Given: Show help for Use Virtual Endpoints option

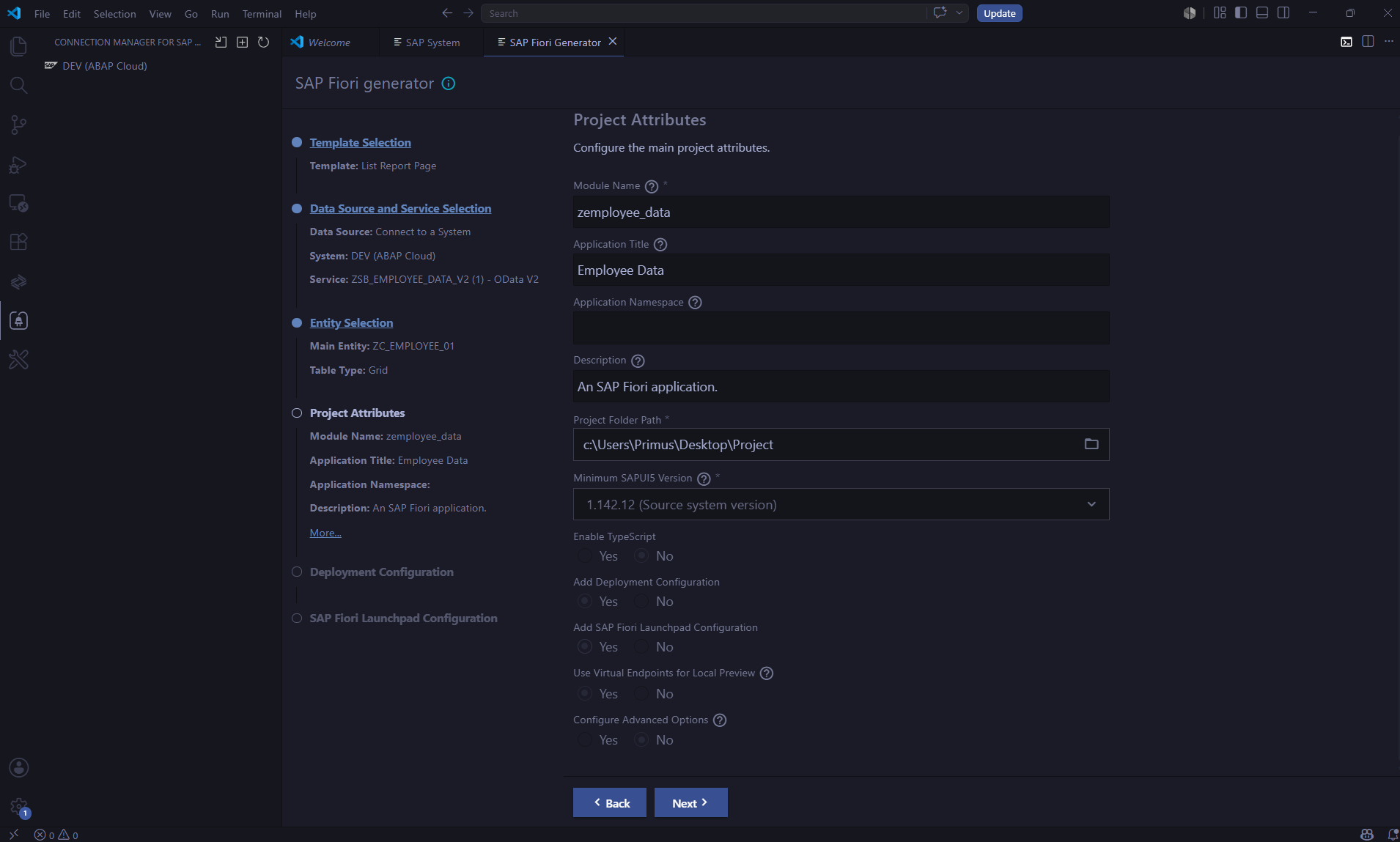Looking at the screenshot, I should click(766, 673).
